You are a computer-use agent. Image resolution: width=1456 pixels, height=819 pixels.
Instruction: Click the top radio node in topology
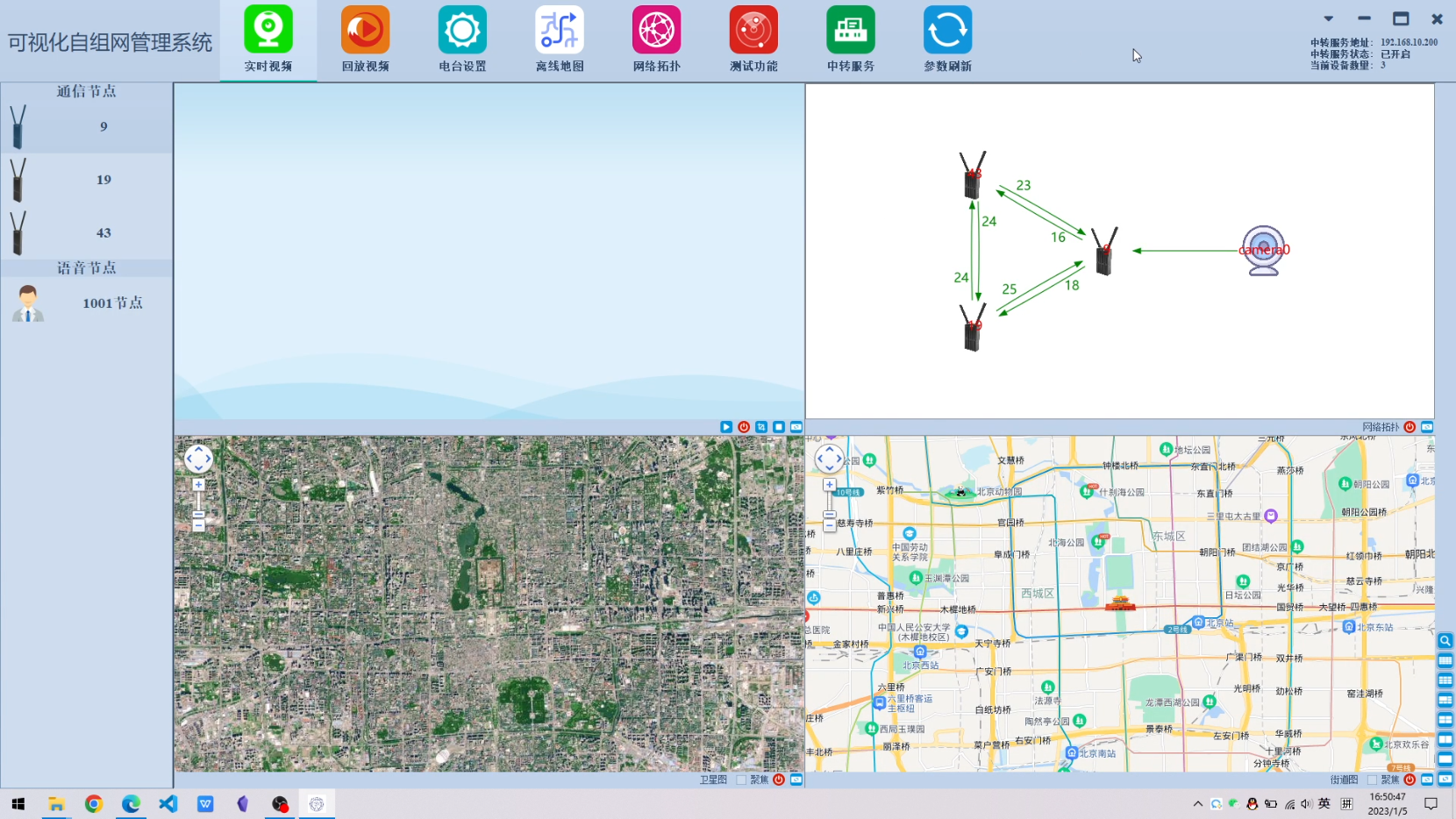(972, 175)
